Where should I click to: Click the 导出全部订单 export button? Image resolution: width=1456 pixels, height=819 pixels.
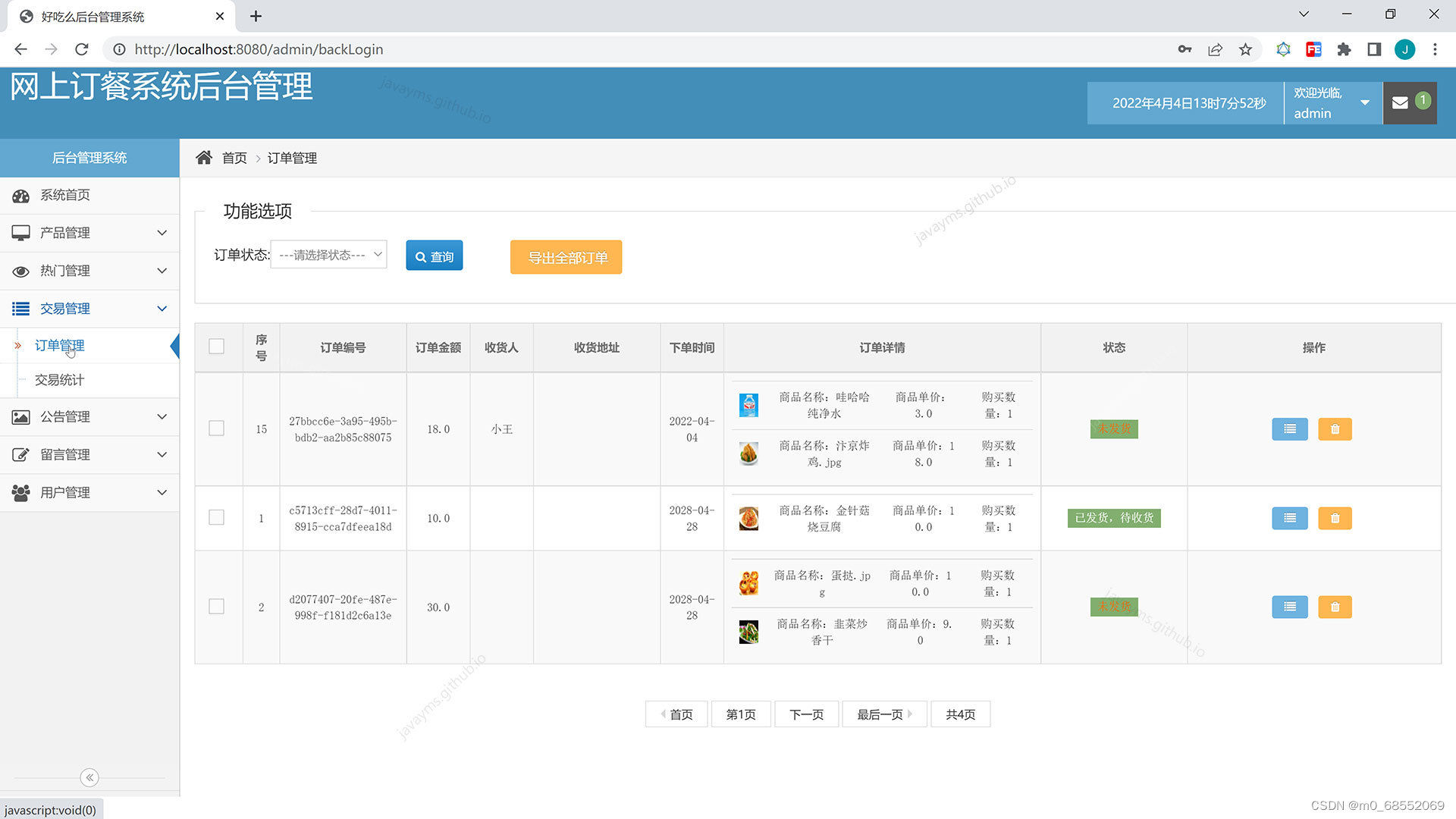pyautogui.click(x=566, y=257)
